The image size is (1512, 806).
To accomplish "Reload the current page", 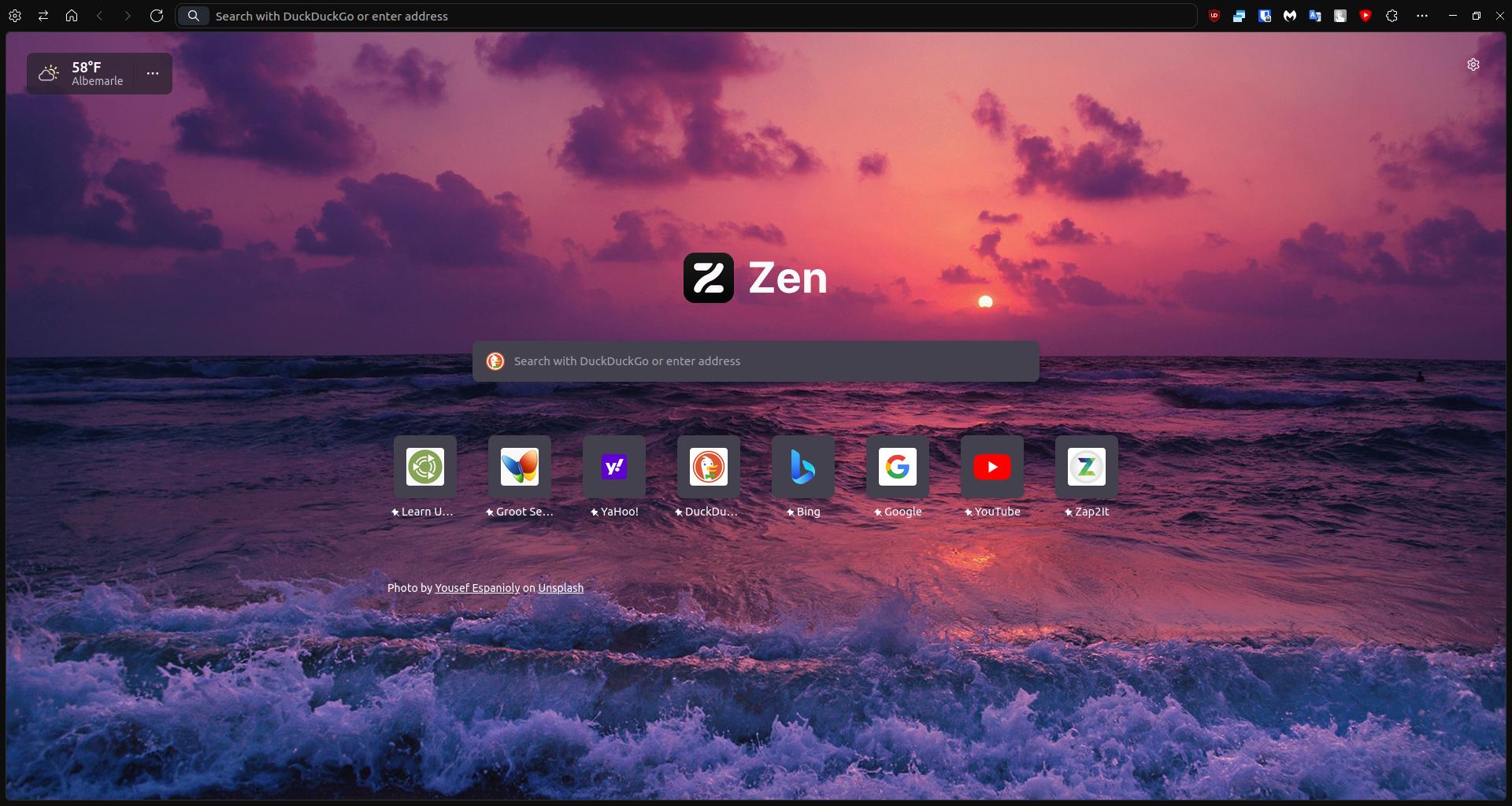I will coord(157,16).
